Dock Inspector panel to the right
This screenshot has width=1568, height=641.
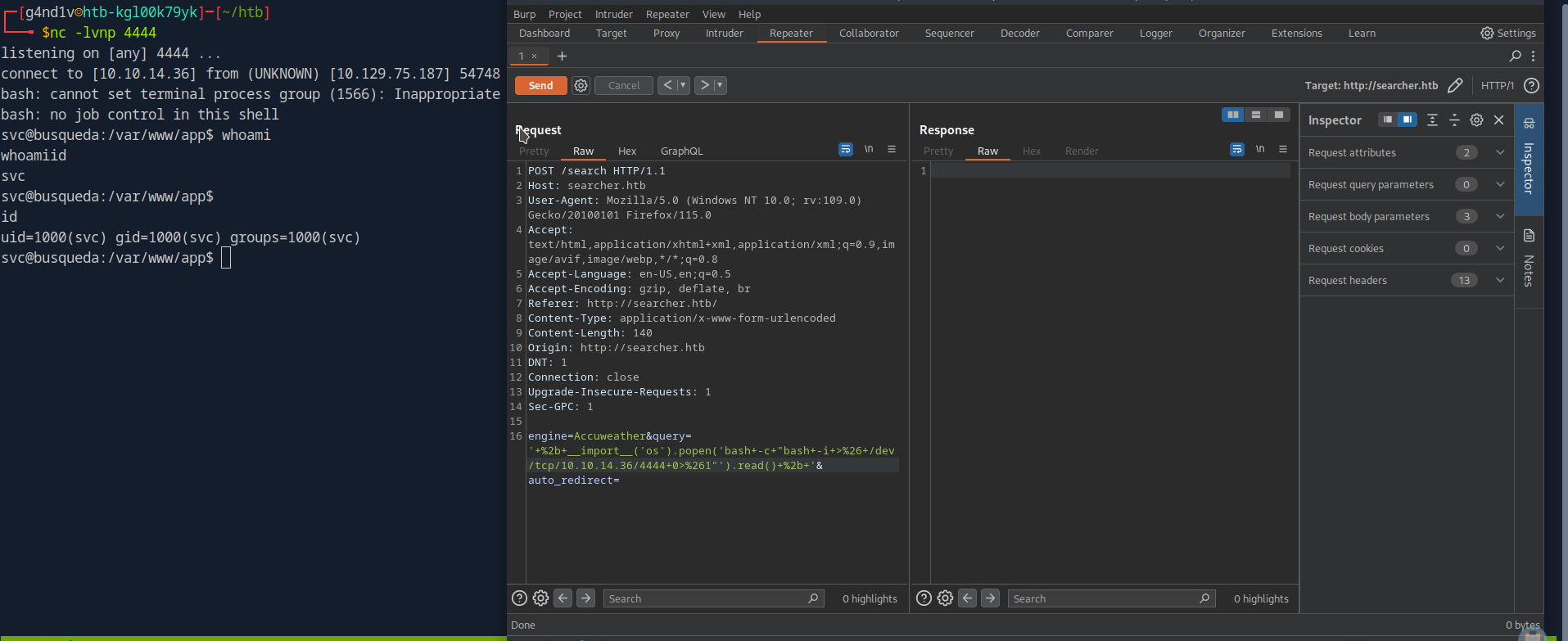1407,120
